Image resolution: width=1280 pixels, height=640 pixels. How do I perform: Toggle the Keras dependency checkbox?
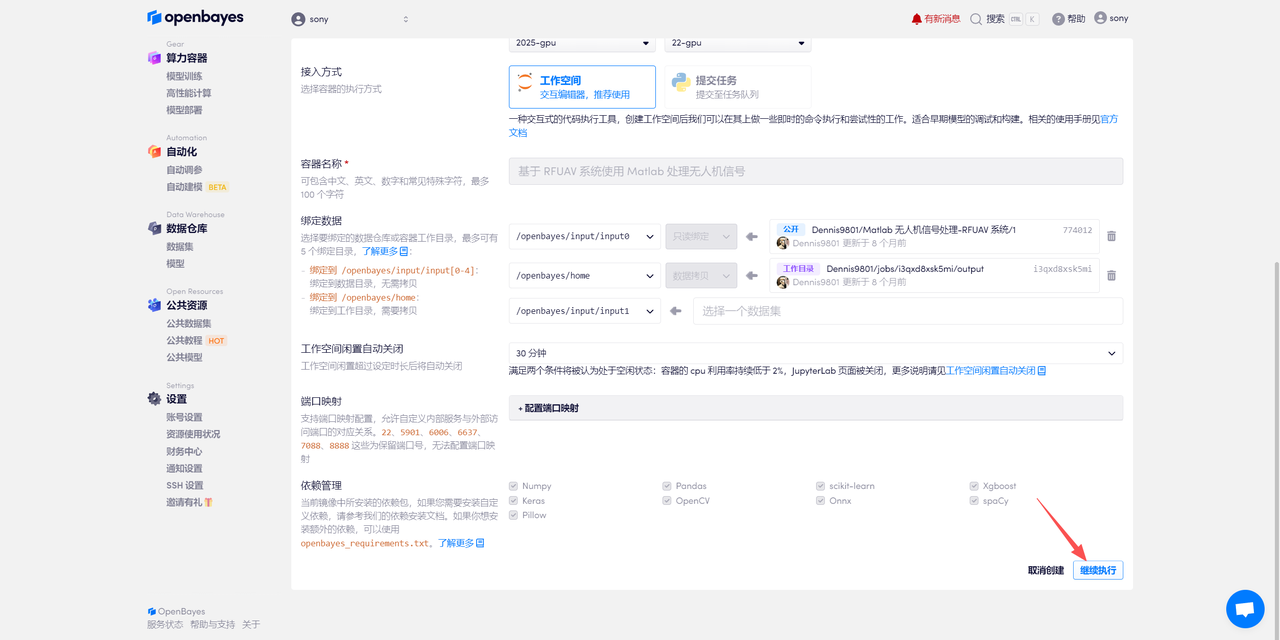pos(513,501)
